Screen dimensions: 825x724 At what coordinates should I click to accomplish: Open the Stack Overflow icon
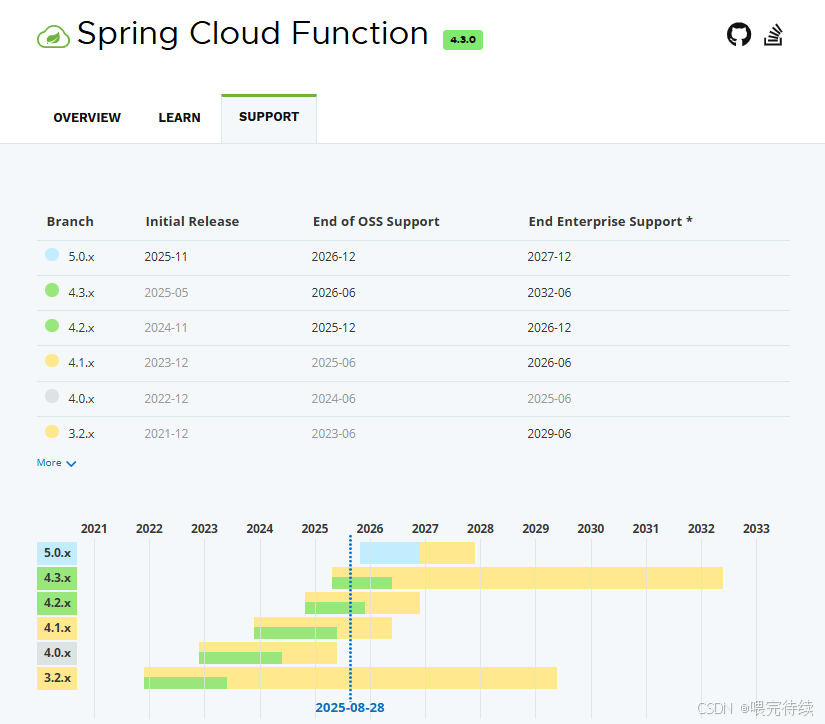point(773,35)
